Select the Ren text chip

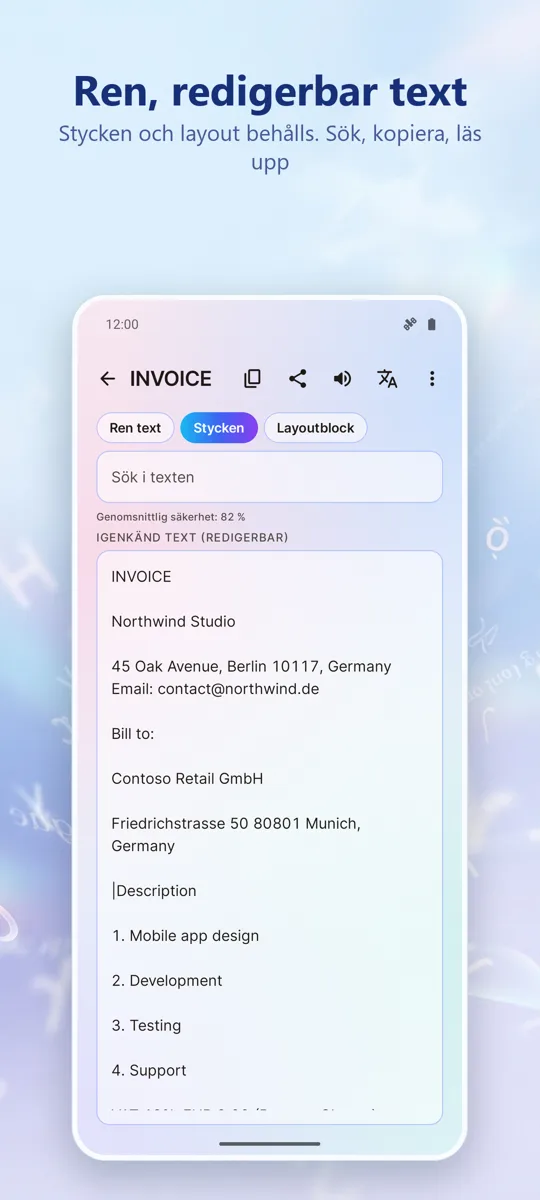click(x=135, y=428)
